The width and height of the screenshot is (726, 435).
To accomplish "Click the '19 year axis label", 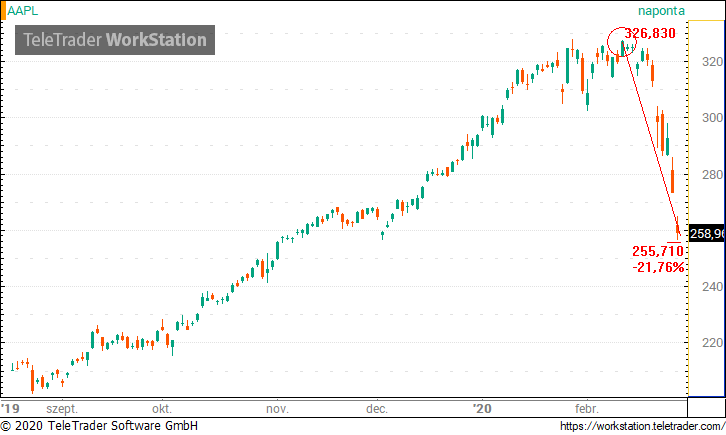I will click(x=10, y=409).
